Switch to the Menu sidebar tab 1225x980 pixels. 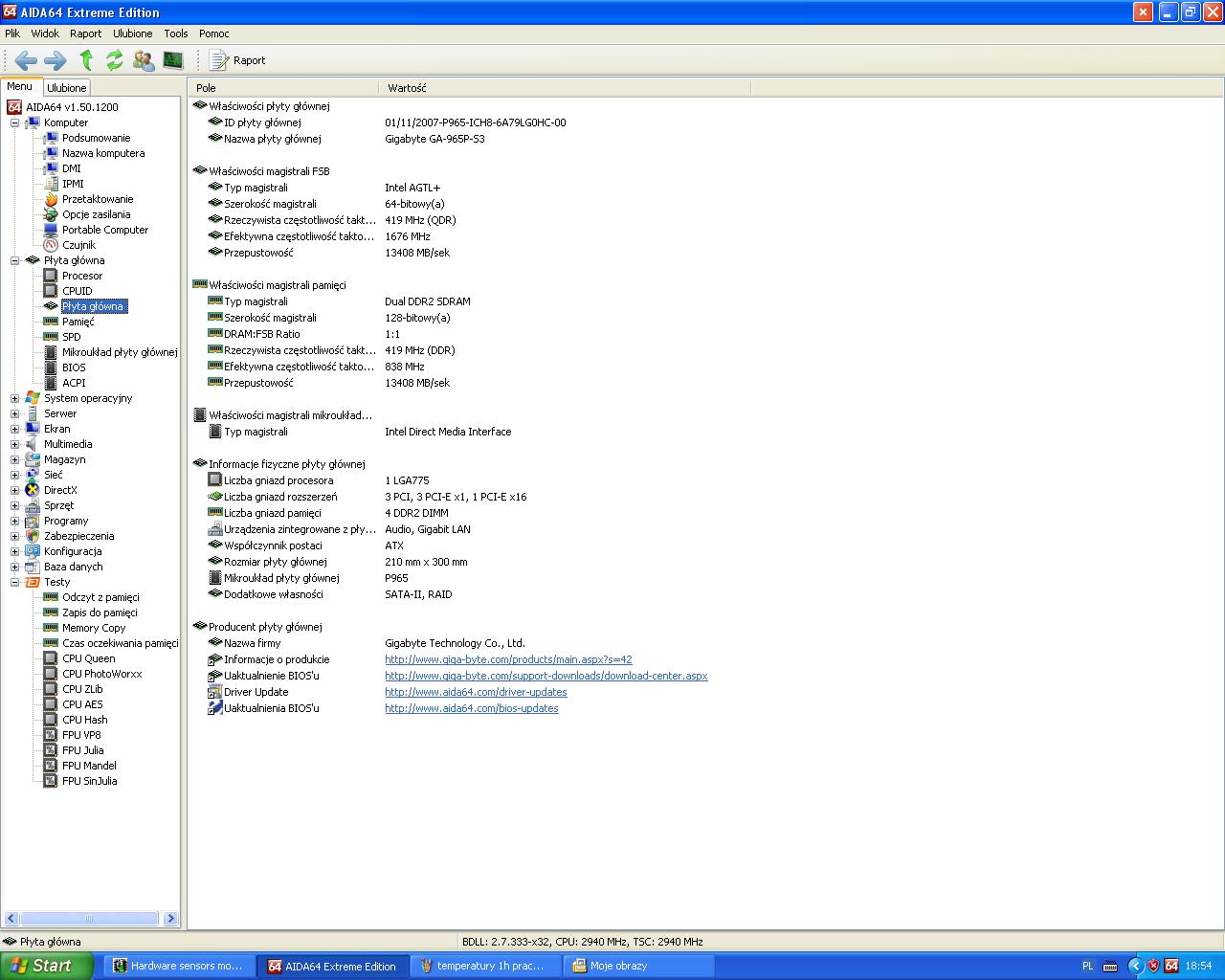point(20,87)
